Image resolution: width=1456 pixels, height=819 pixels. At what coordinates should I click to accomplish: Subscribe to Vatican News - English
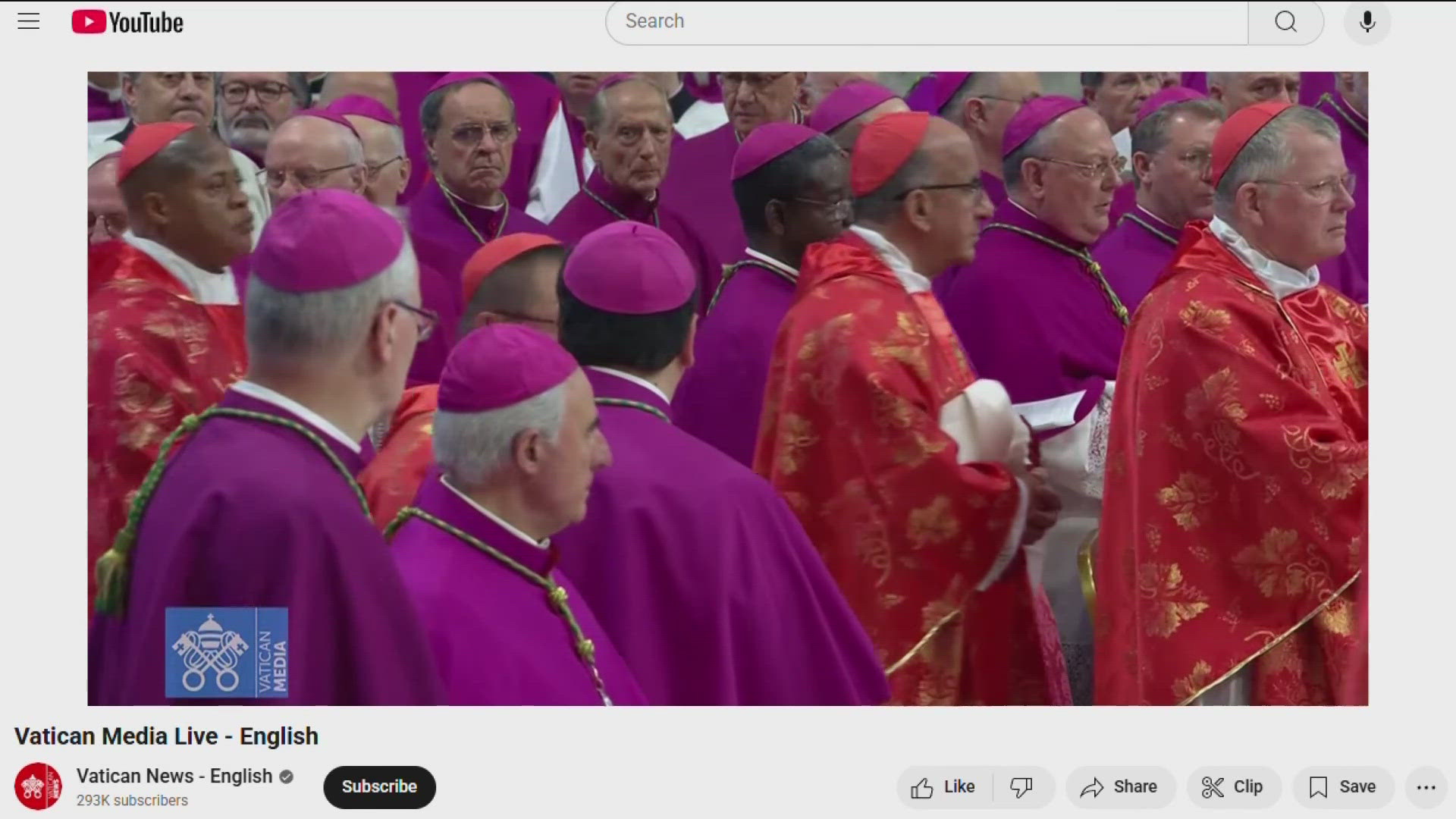(379, 787)
